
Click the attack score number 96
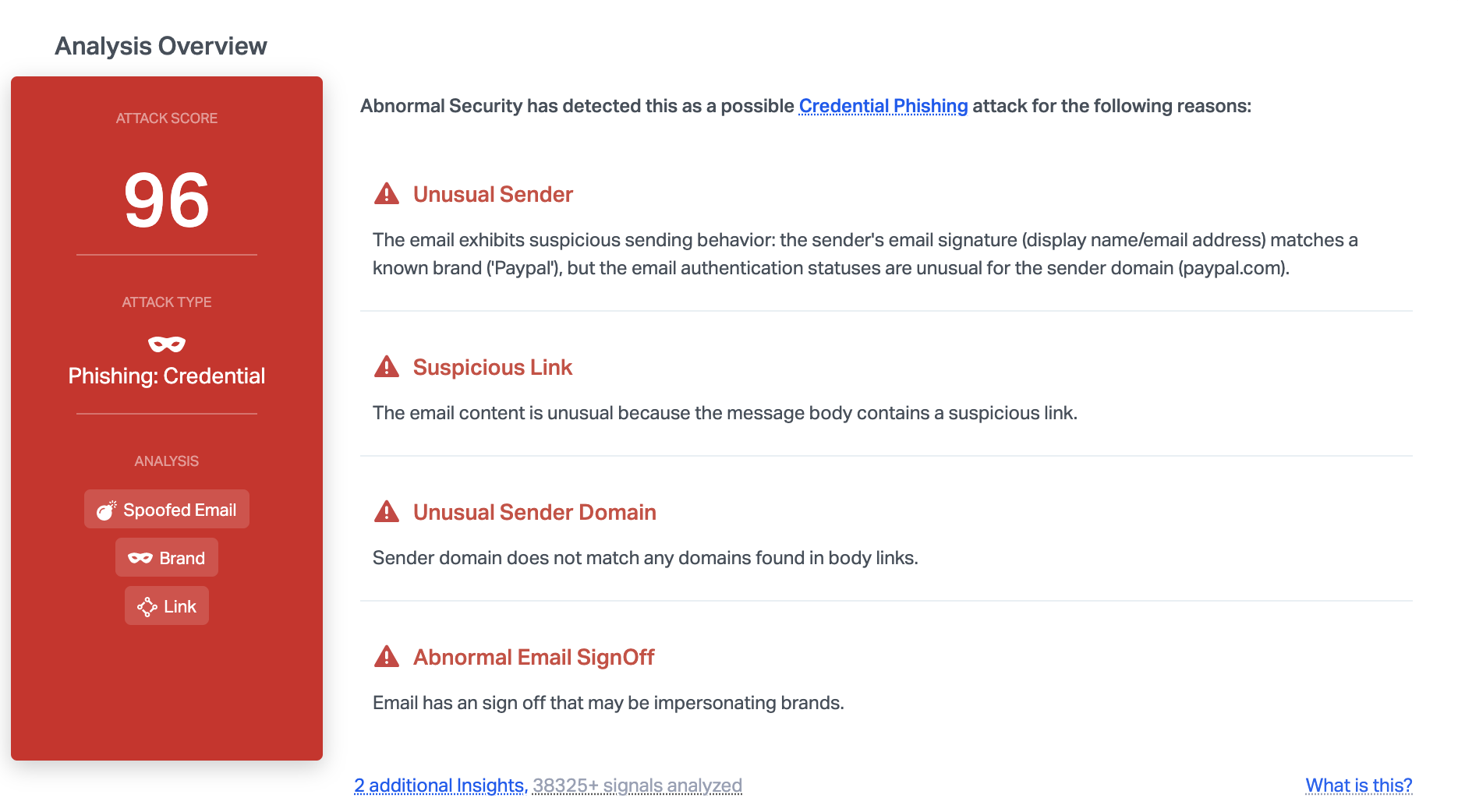point(166,200)
